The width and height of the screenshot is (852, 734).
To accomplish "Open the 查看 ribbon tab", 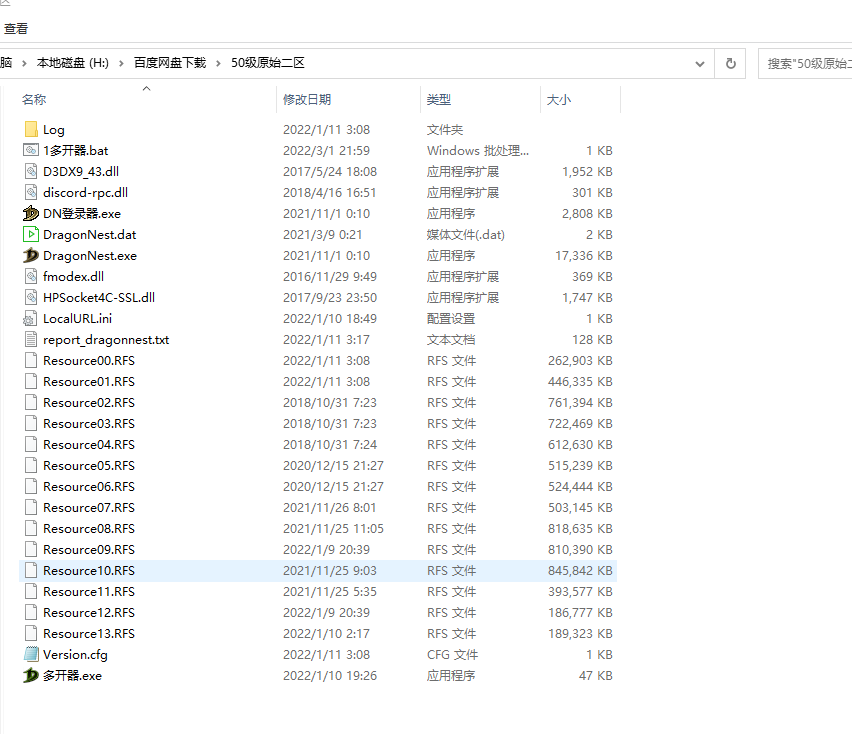I will (x=16, y=29).
